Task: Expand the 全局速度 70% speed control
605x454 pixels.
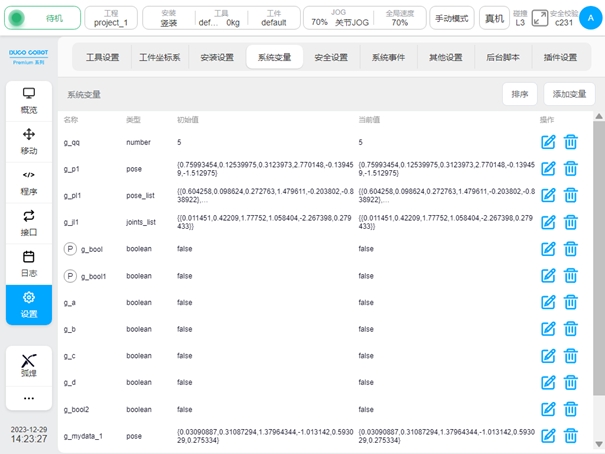Action: coord(399,18)
